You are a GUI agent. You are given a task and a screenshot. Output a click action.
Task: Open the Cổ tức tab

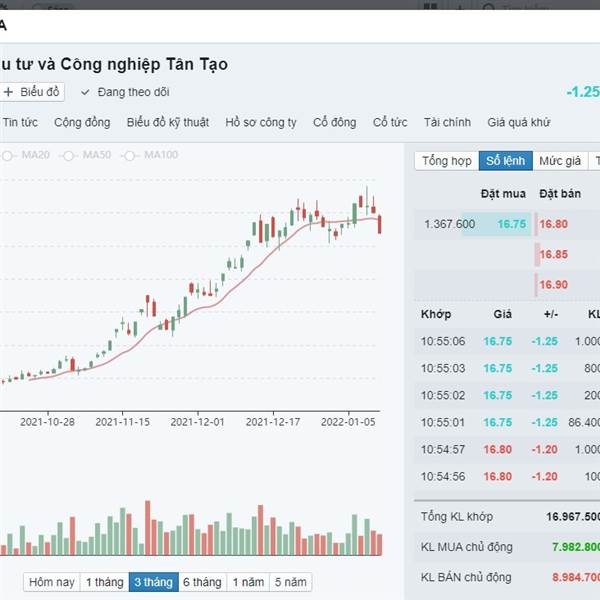tap(390, 122)
